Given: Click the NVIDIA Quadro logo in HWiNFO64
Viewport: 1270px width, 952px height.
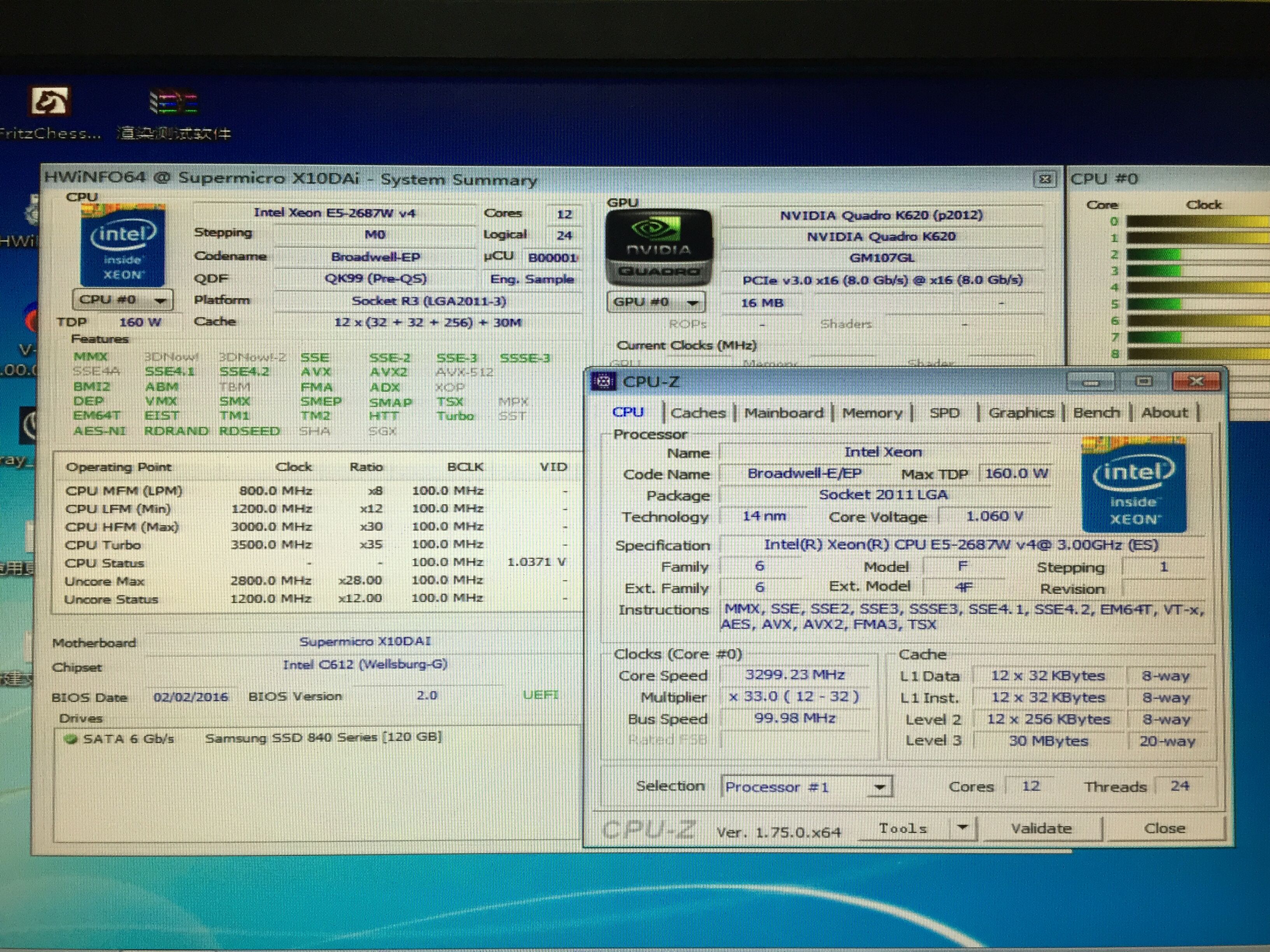Looking at the screenshot, I should pyautogui.click(x=659, y=247).
